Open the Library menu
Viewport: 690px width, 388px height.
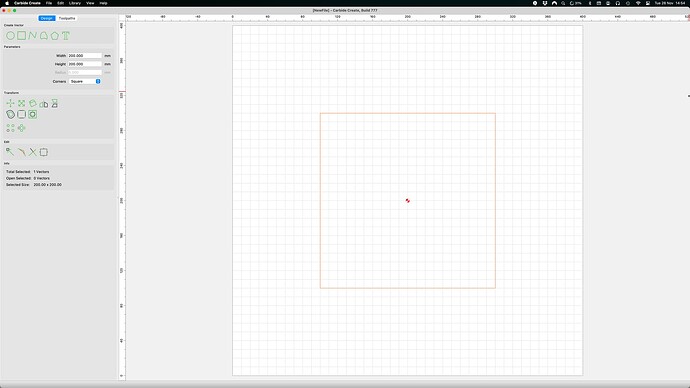click(75, 3)
